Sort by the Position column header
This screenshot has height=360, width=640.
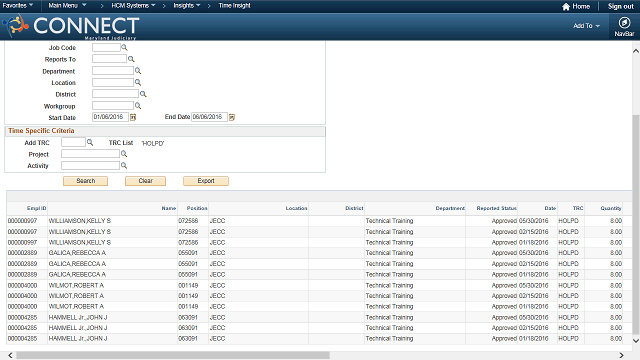[x=197, y=208]
